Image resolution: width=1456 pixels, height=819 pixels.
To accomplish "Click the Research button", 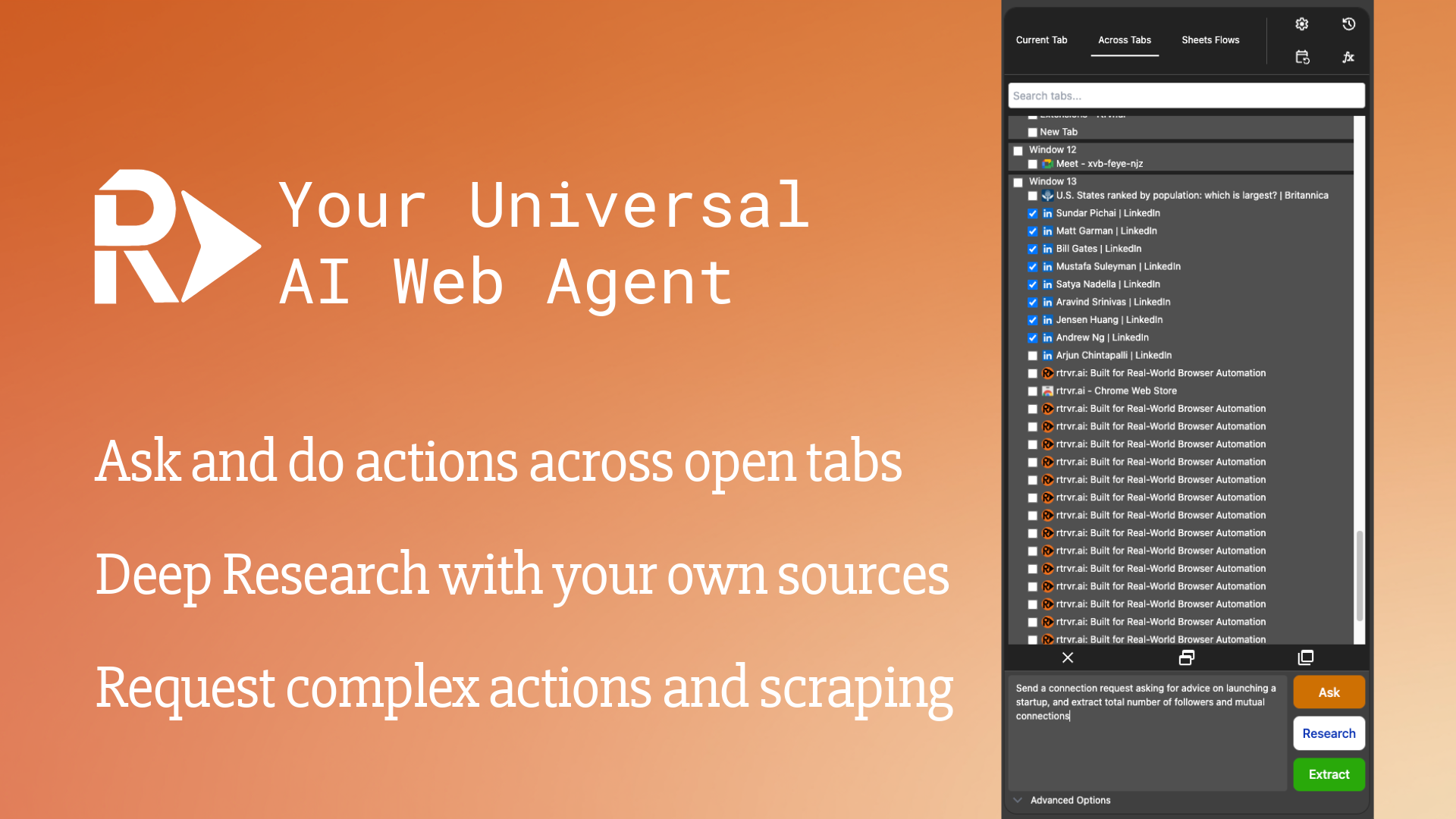I will (1328, 733).
